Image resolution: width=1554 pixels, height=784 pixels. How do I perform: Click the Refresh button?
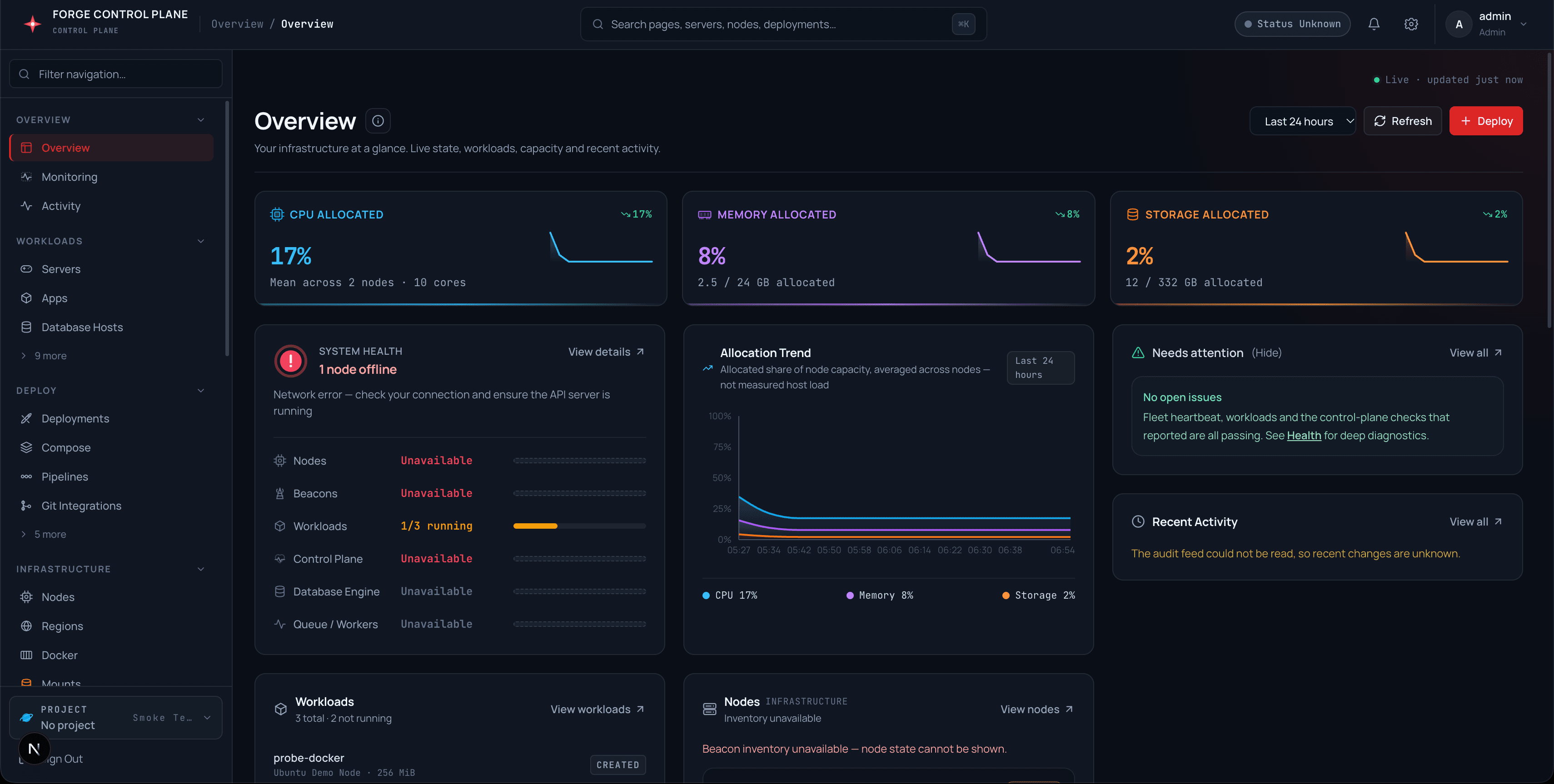point(1403,121)
